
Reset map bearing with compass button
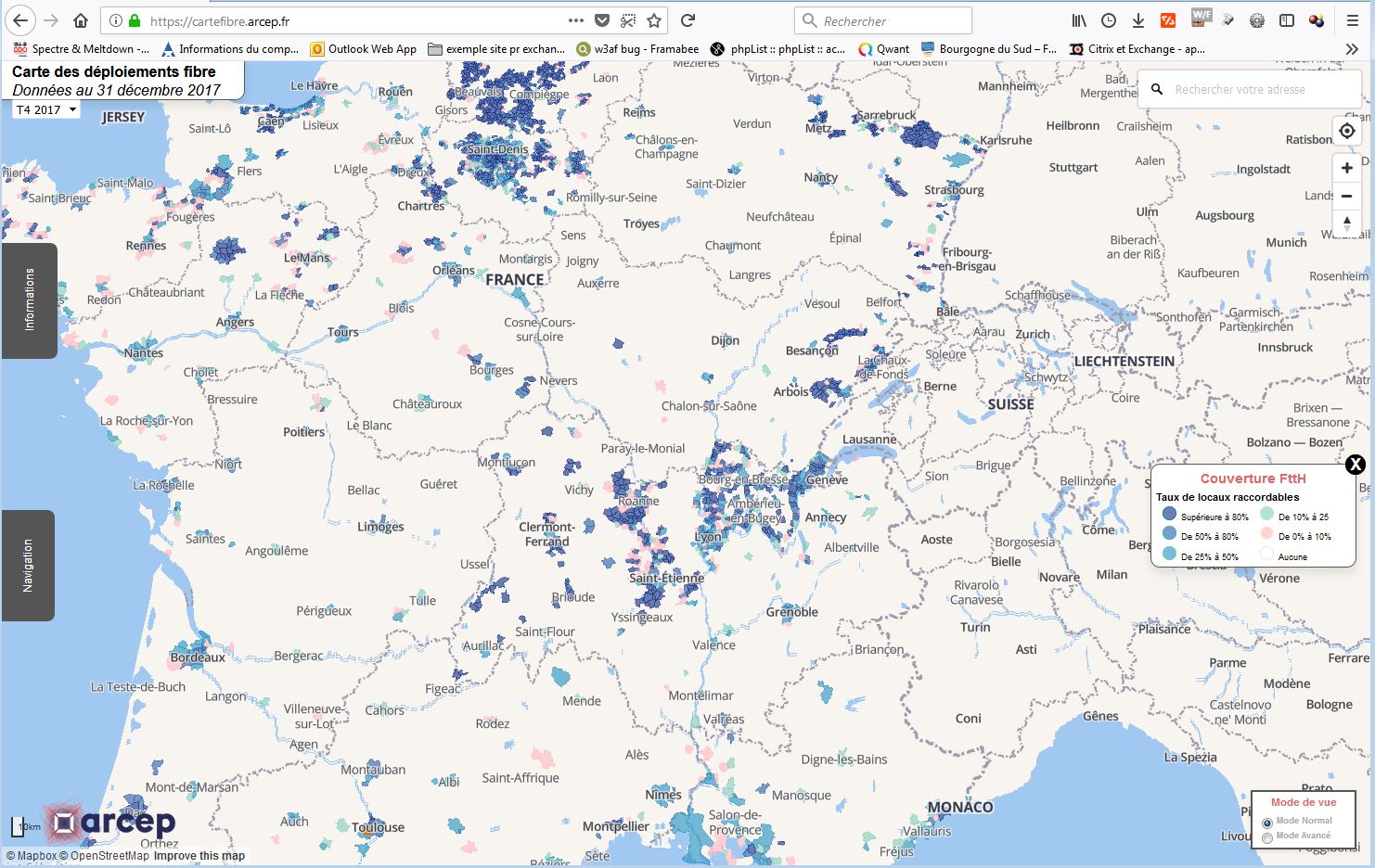1346,223
